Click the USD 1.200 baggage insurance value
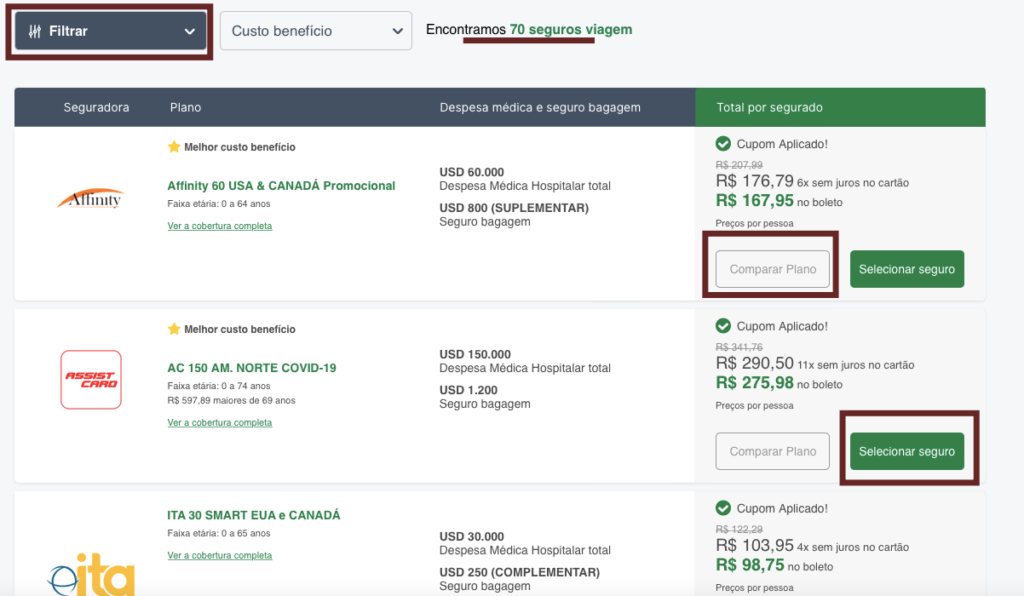Screen dimensions: 1024x596 [468, 390]
